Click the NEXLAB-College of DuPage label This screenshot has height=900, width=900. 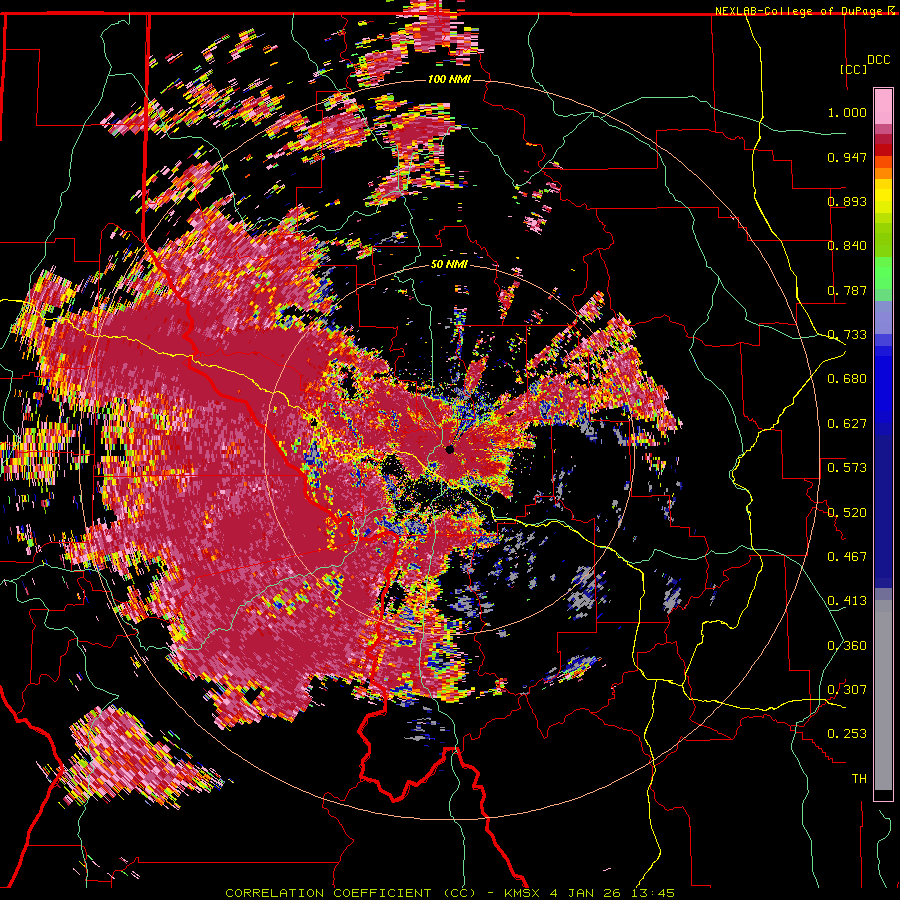[x=800, y=11]
